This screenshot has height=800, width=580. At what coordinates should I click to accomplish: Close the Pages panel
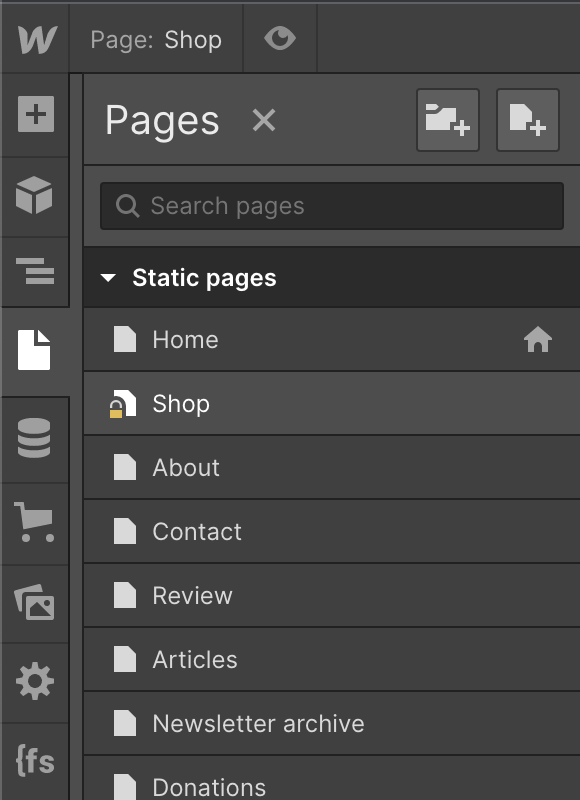[x=263, y=121]
